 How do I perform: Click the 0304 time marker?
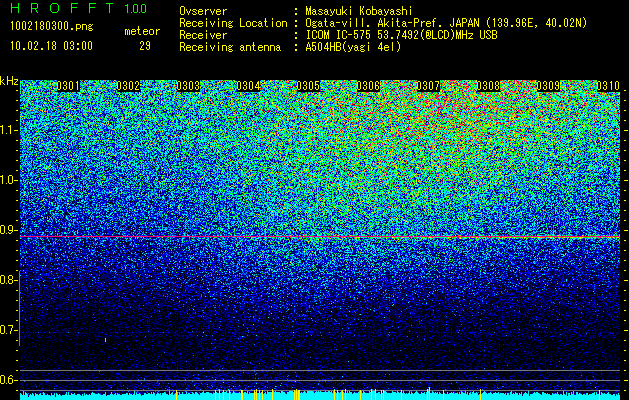tap(248, 86)
